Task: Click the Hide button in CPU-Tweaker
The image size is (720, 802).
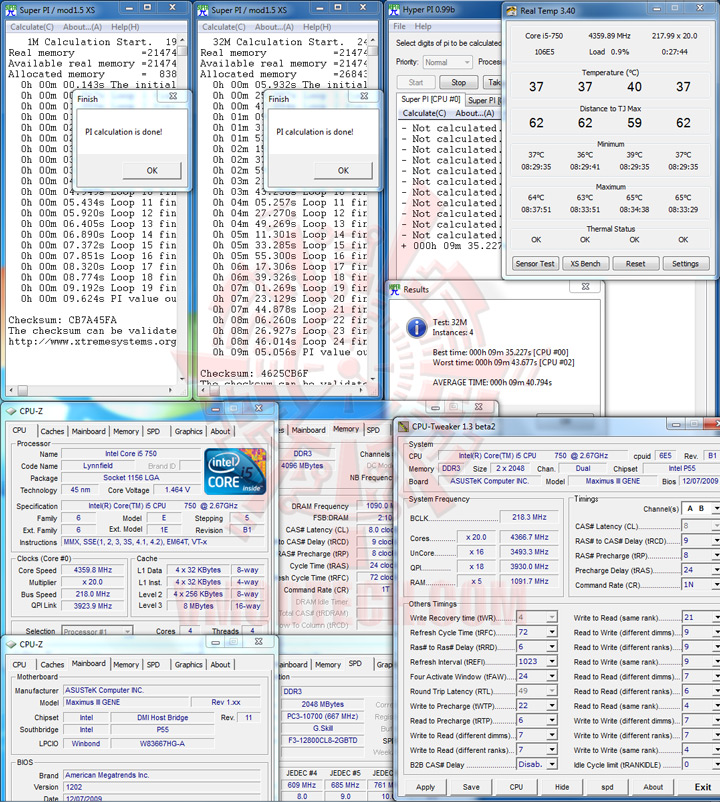Action: (562, 787)
